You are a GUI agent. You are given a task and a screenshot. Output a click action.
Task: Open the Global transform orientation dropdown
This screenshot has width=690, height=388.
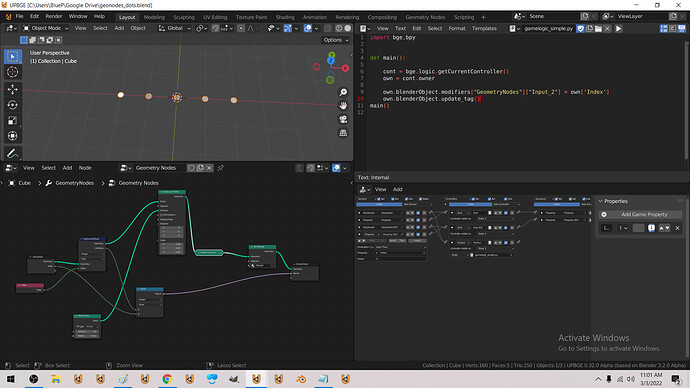pos(175,28)
